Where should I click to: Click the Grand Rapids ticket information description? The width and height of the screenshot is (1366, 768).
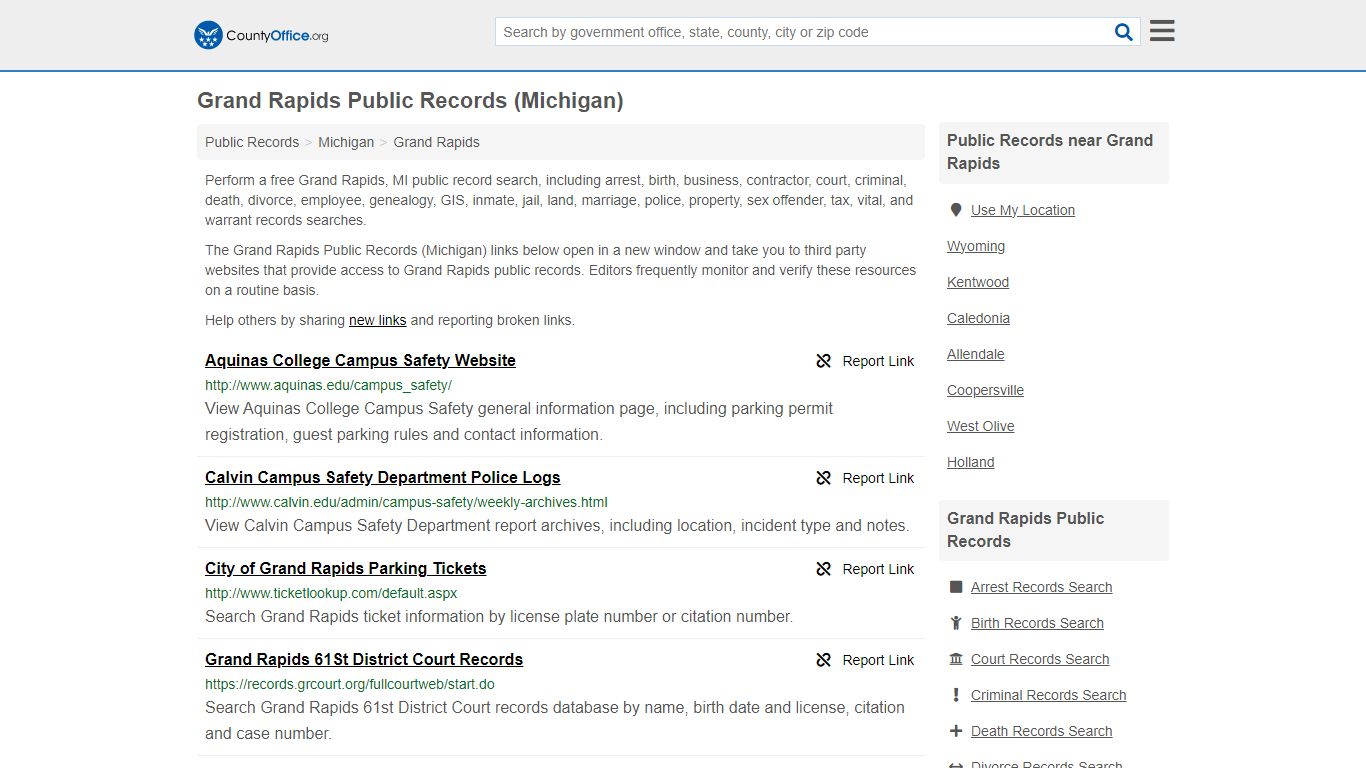pos(499,616)
